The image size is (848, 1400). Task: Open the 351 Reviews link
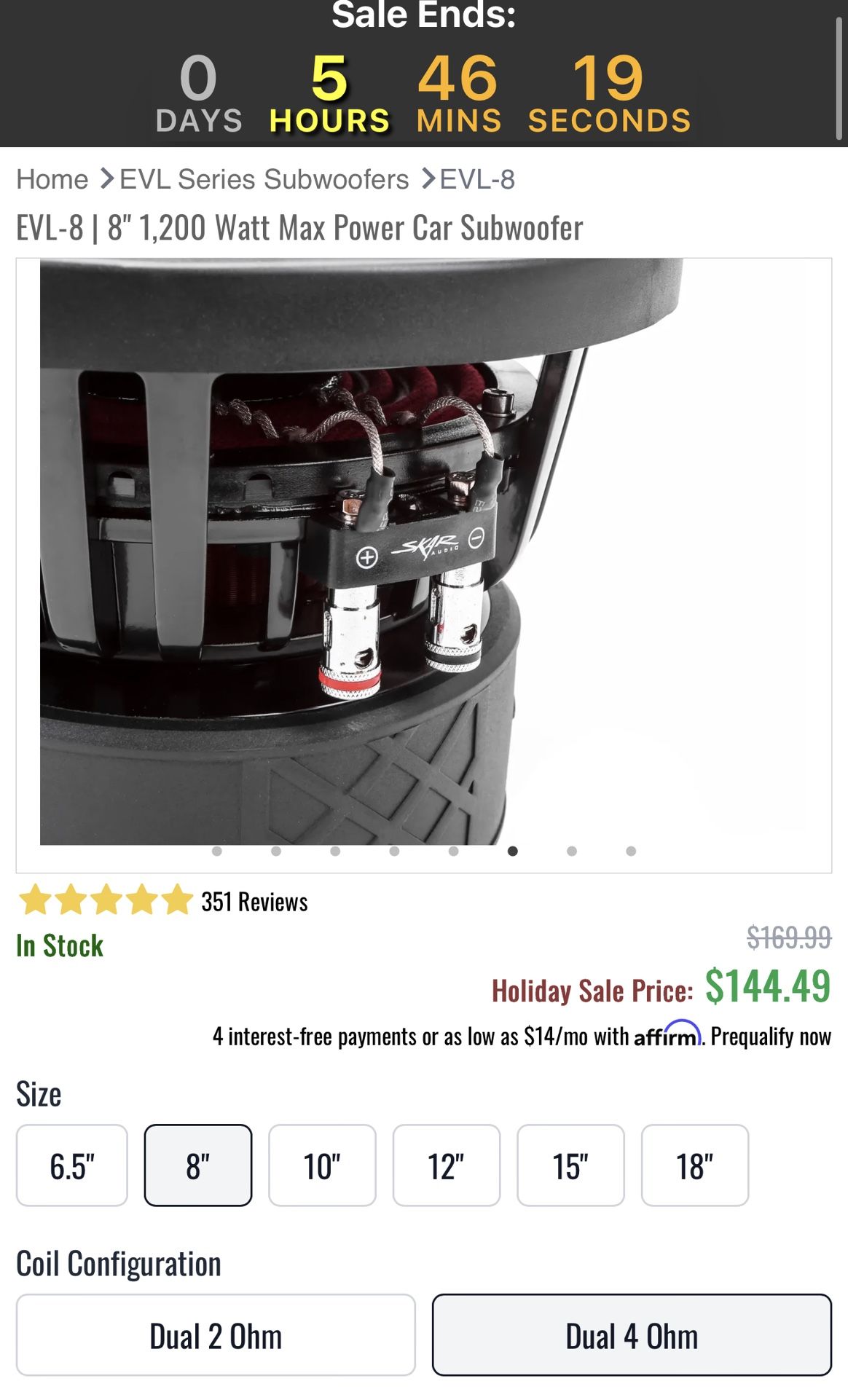point(254,902)
